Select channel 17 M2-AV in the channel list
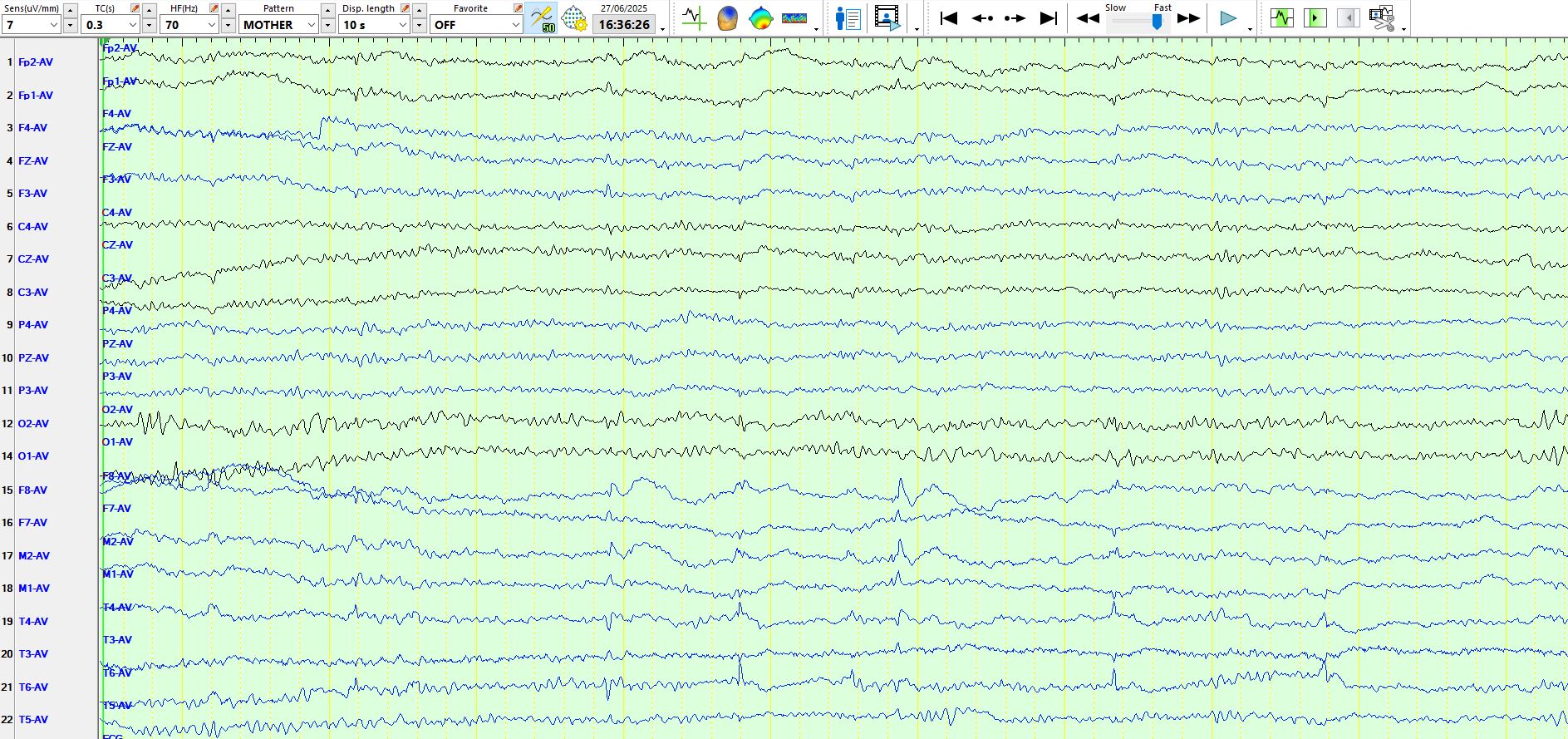The image size is (1568, 739). pyautogui.click(x=33, y=556)
